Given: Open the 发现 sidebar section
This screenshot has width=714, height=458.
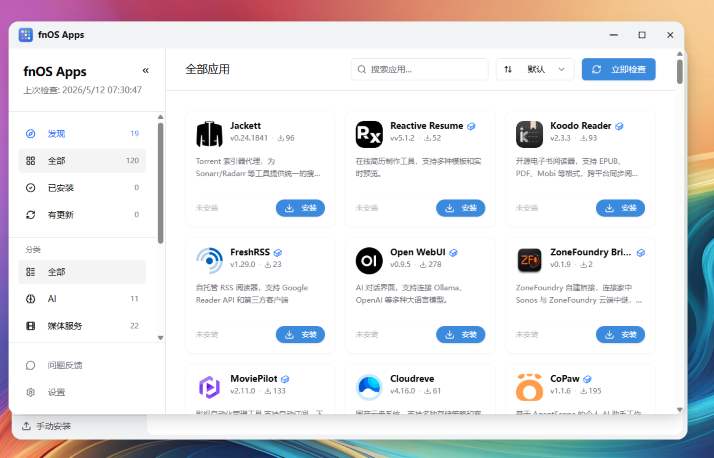Looking at the screenshot, I should pos(82,133).
